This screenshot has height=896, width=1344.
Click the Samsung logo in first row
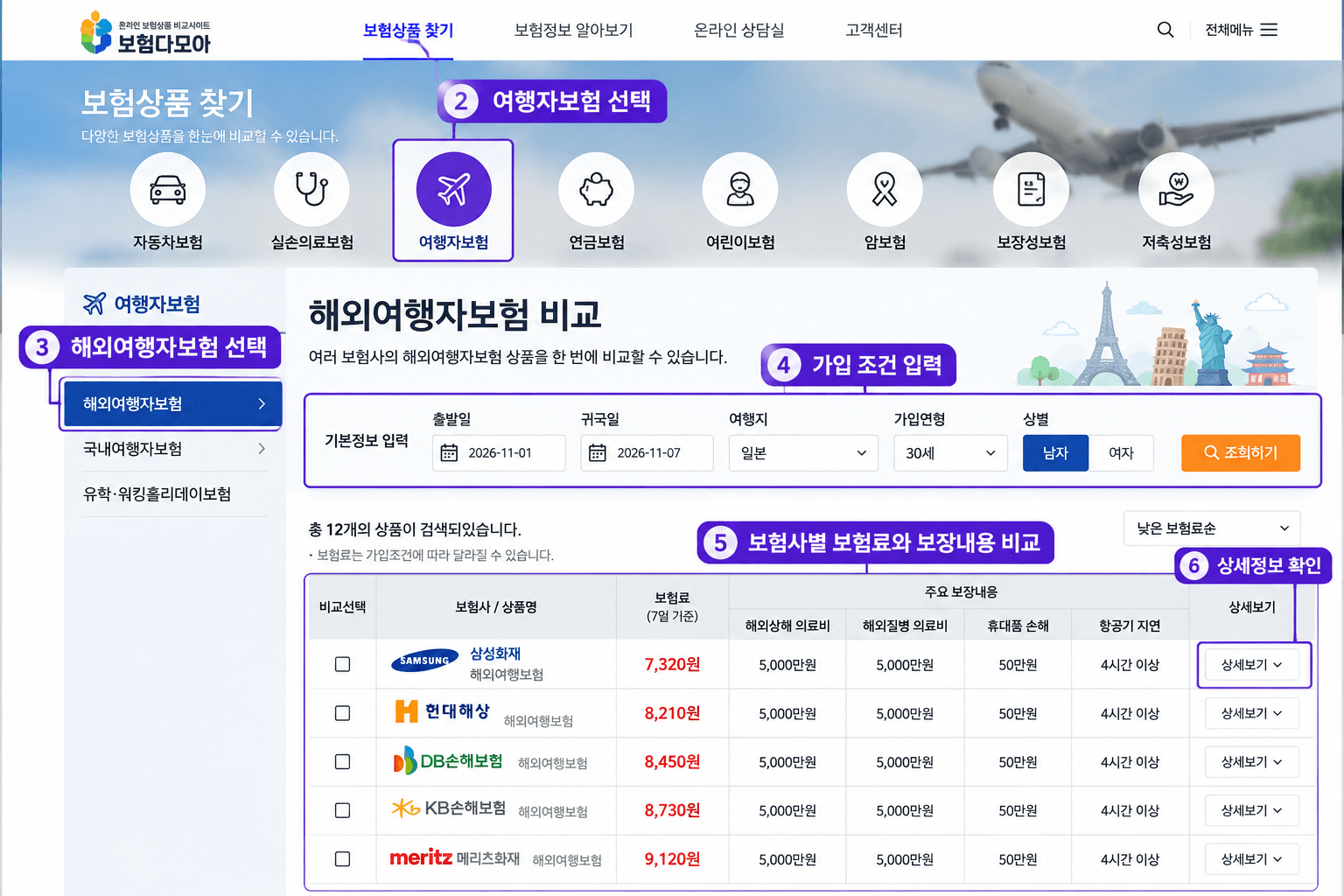tap(425, 661)
